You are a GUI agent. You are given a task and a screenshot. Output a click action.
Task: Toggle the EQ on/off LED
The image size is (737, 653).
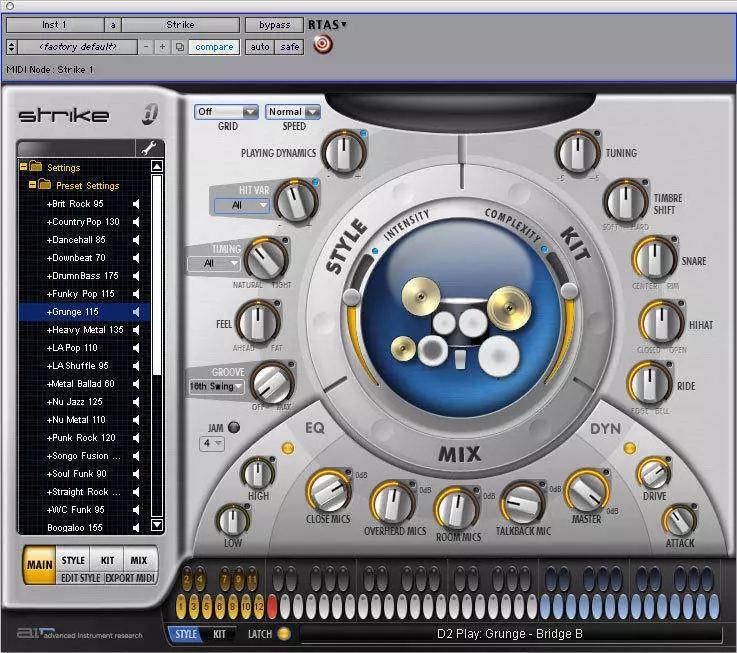tap(289, 448)
